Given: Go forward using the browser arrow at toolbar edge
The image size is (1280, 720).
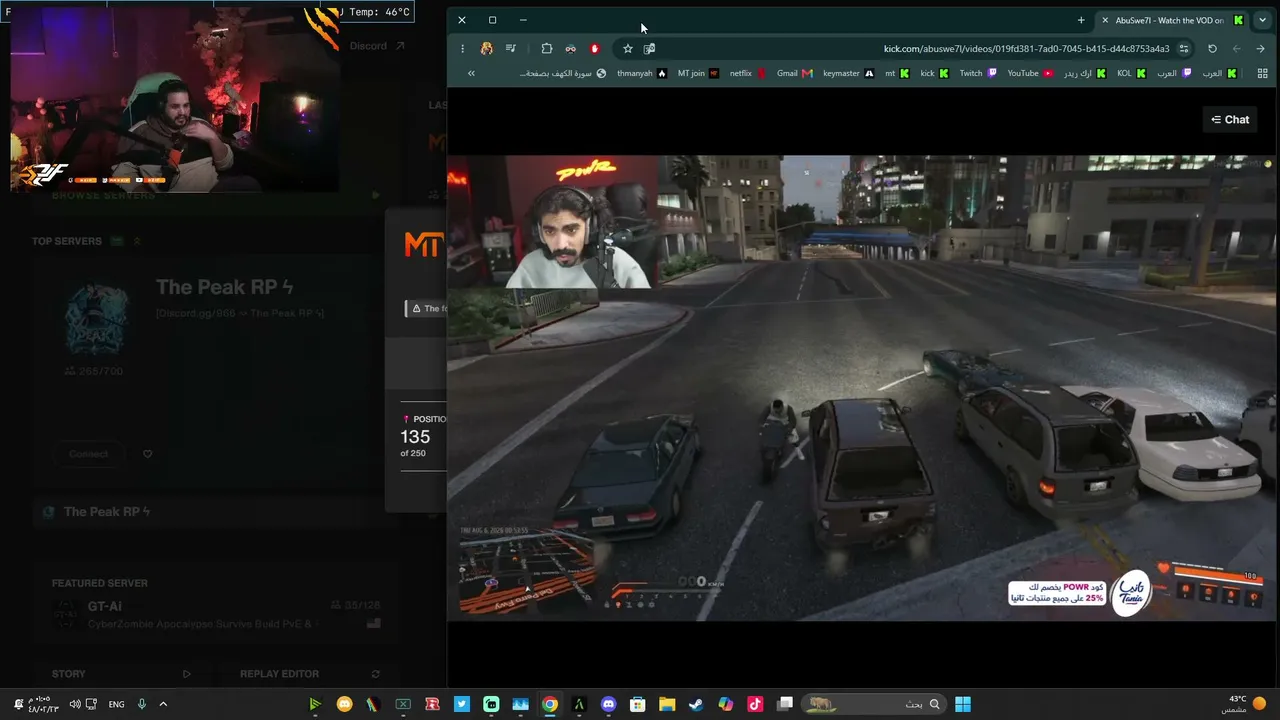Looking at the screenshot, I should [1260, 48].
